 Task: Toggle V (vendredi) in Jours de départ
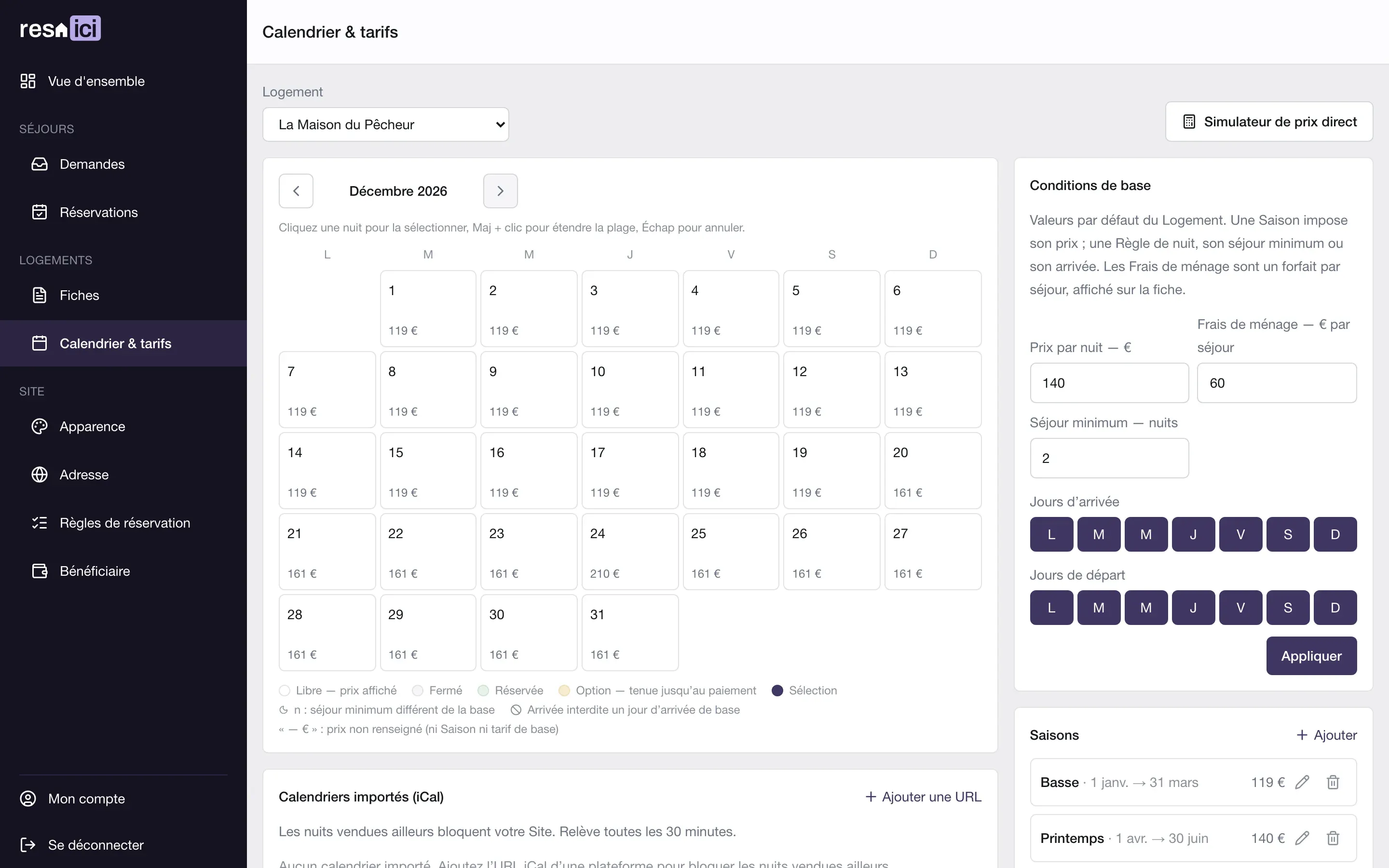(1240, 608)
